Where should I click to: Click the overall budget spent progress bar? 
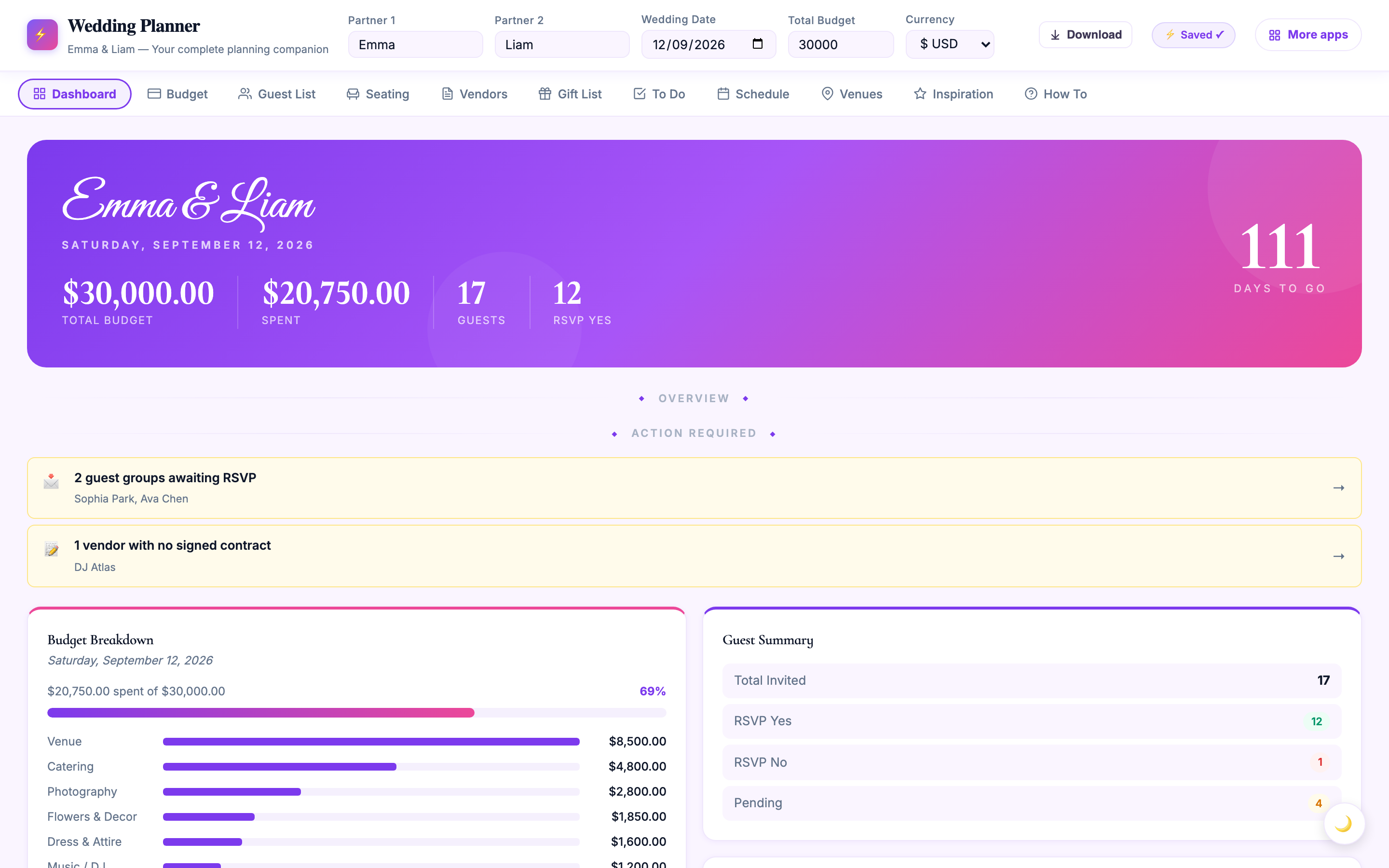click(356, 712)
